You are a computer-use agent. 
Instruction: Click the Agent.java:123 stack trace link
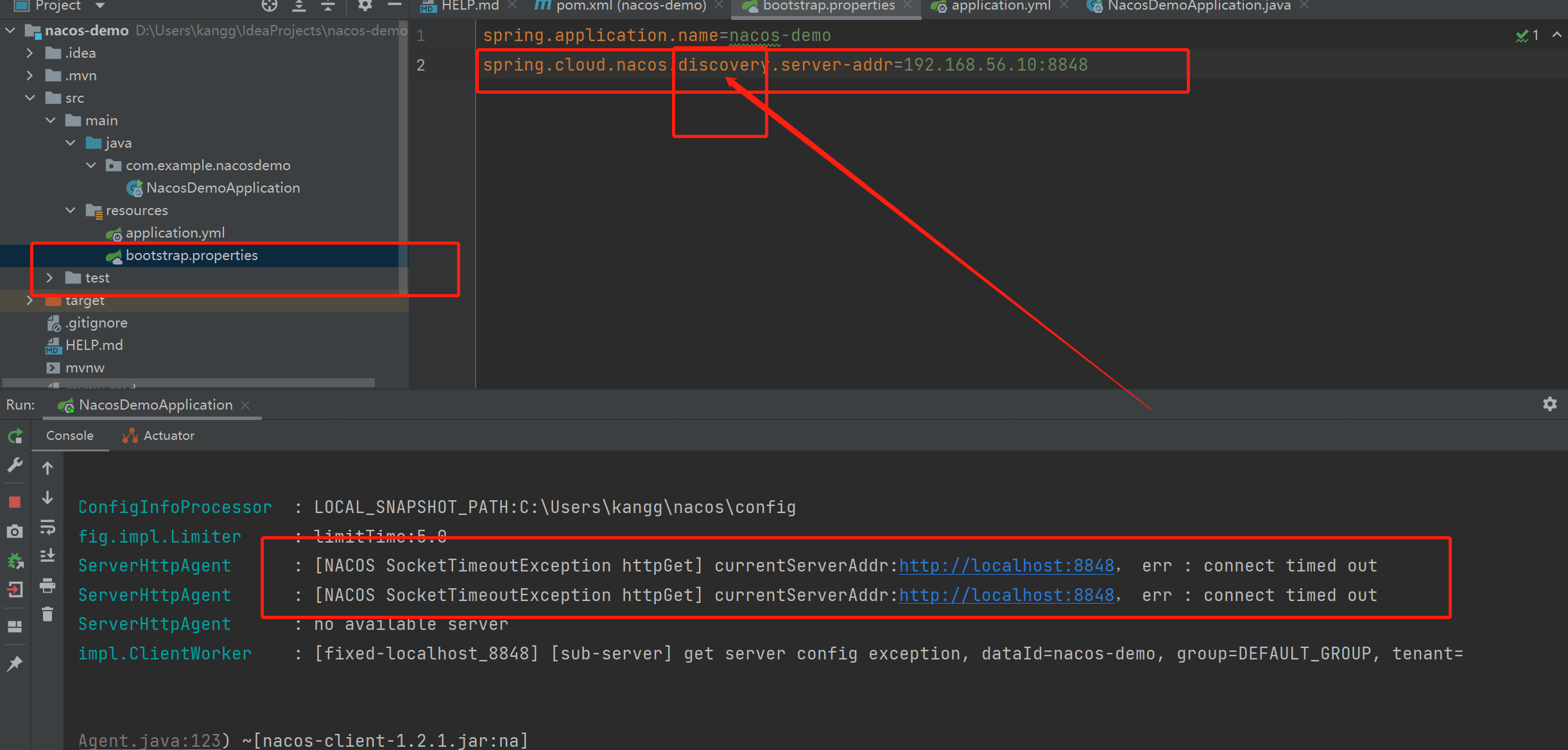pos(149,740)
